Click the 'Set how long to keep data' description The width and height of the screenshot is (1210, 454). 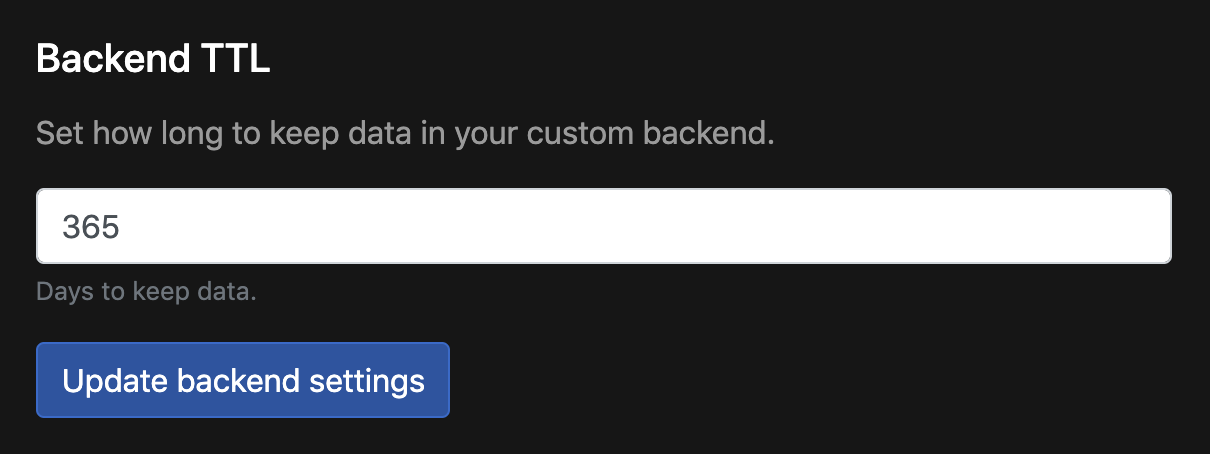pyautogui.click(x=405, y=133)
